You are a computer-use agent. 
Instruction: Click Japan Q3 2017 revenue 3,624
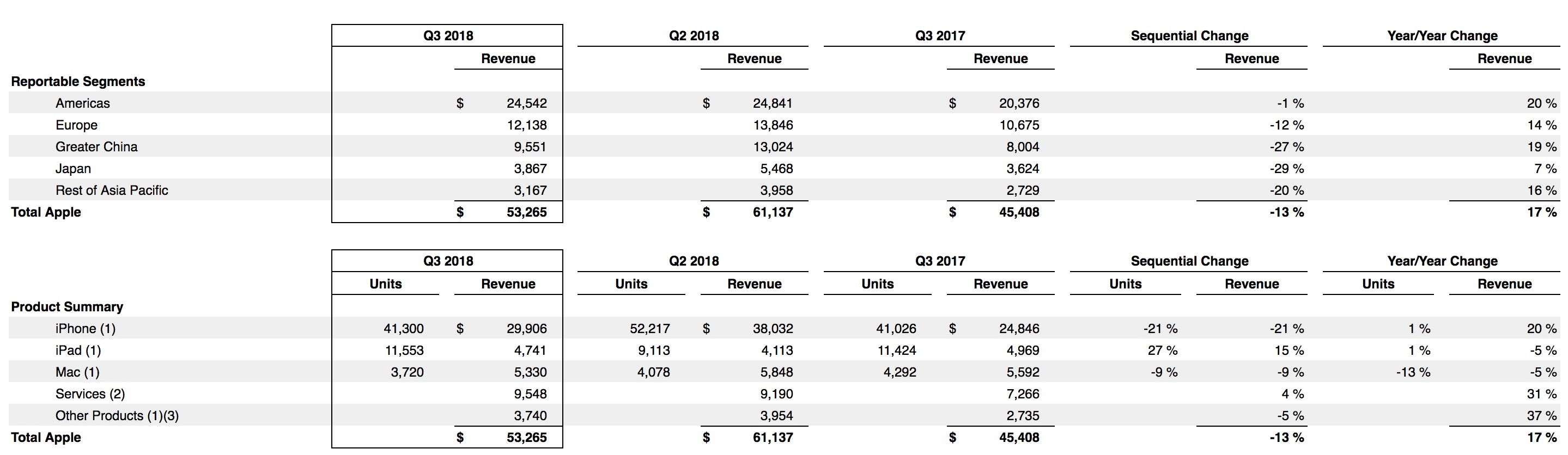pos(1023,169)
